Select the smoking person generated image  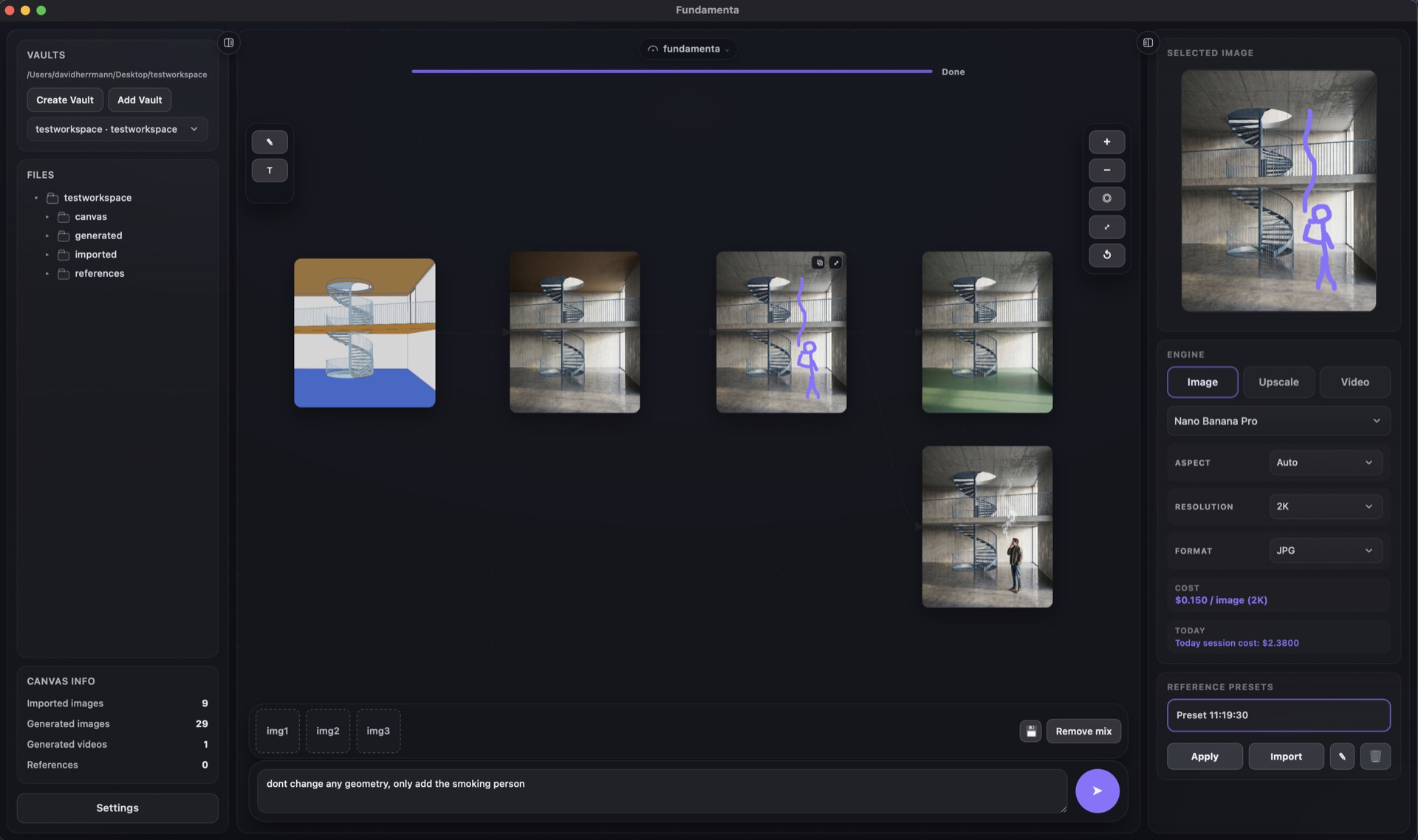[987, 526]
